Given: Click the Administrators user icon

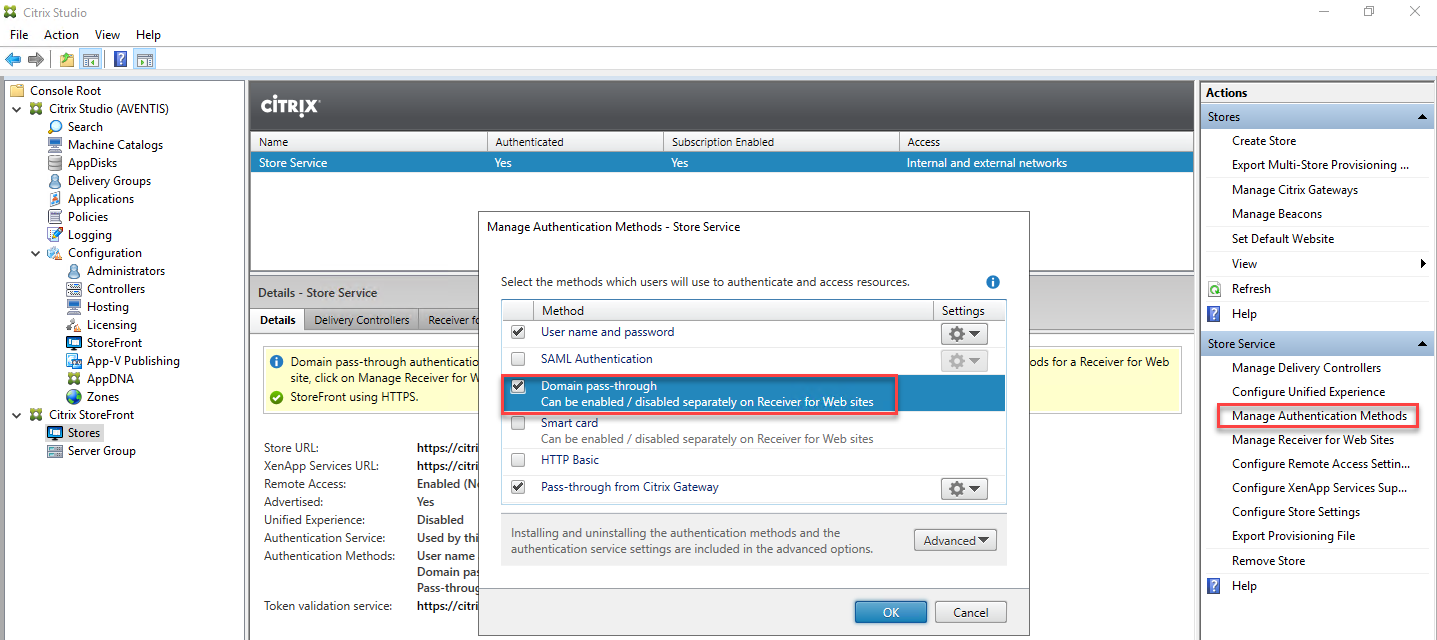Looking at the screenshot, I should (74, 271).
